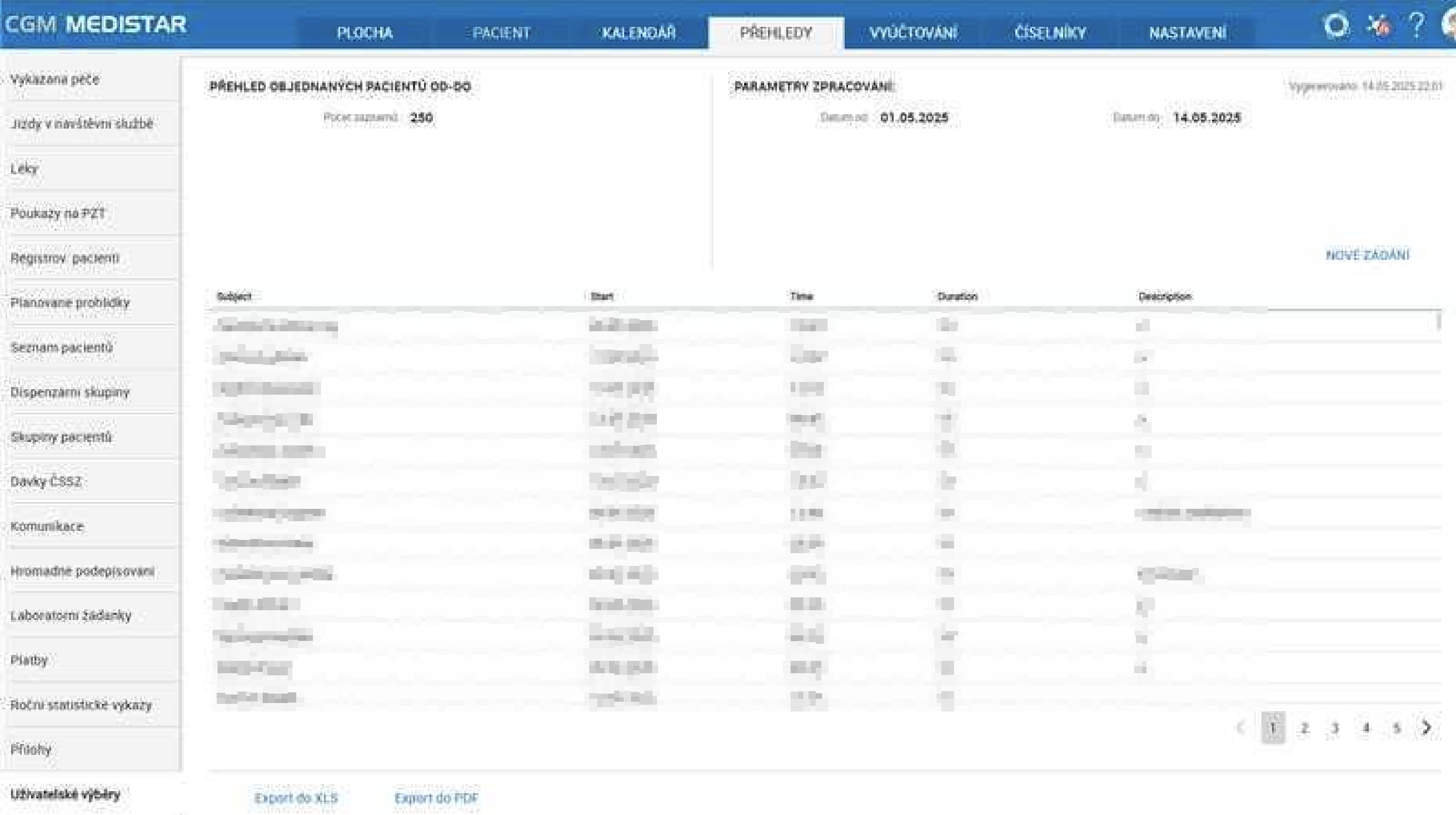The image size is (1456, 815).
Task: Click the table's vertical scrollbar thumb
Action: tap(1439, 321)
